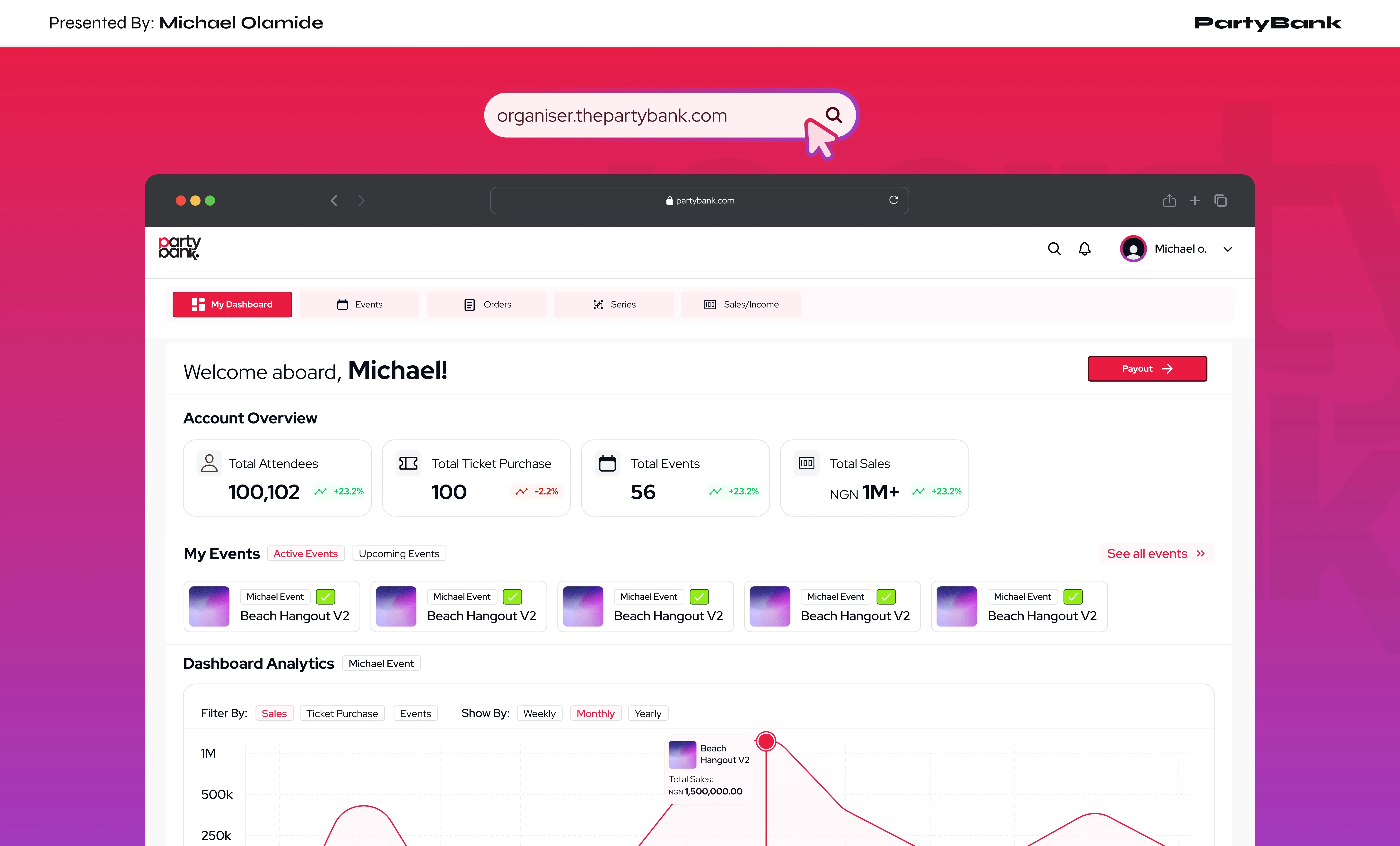Open the browser share icon

coord(1169,201)
